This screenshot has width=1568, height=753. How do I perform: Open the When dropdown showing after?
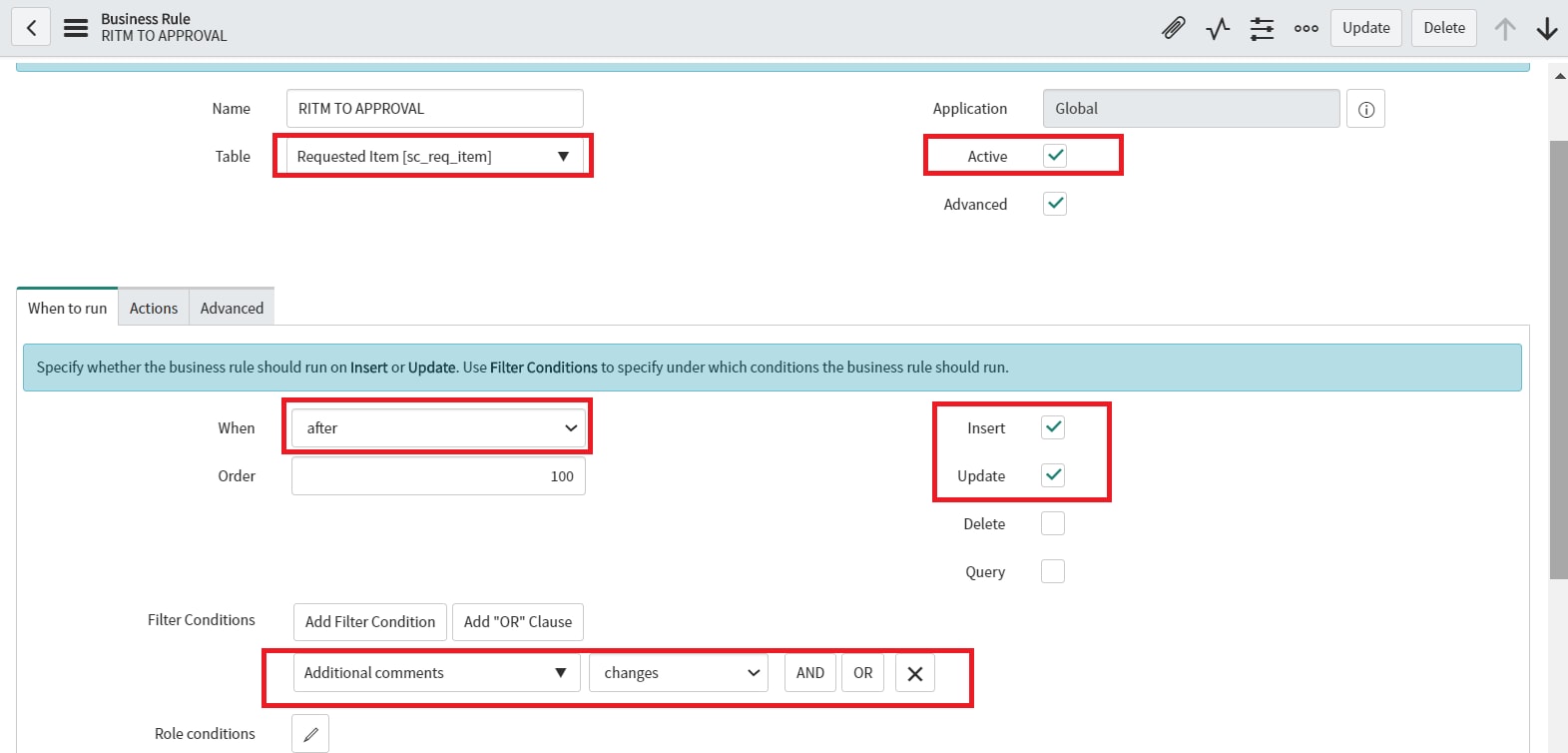438,427
